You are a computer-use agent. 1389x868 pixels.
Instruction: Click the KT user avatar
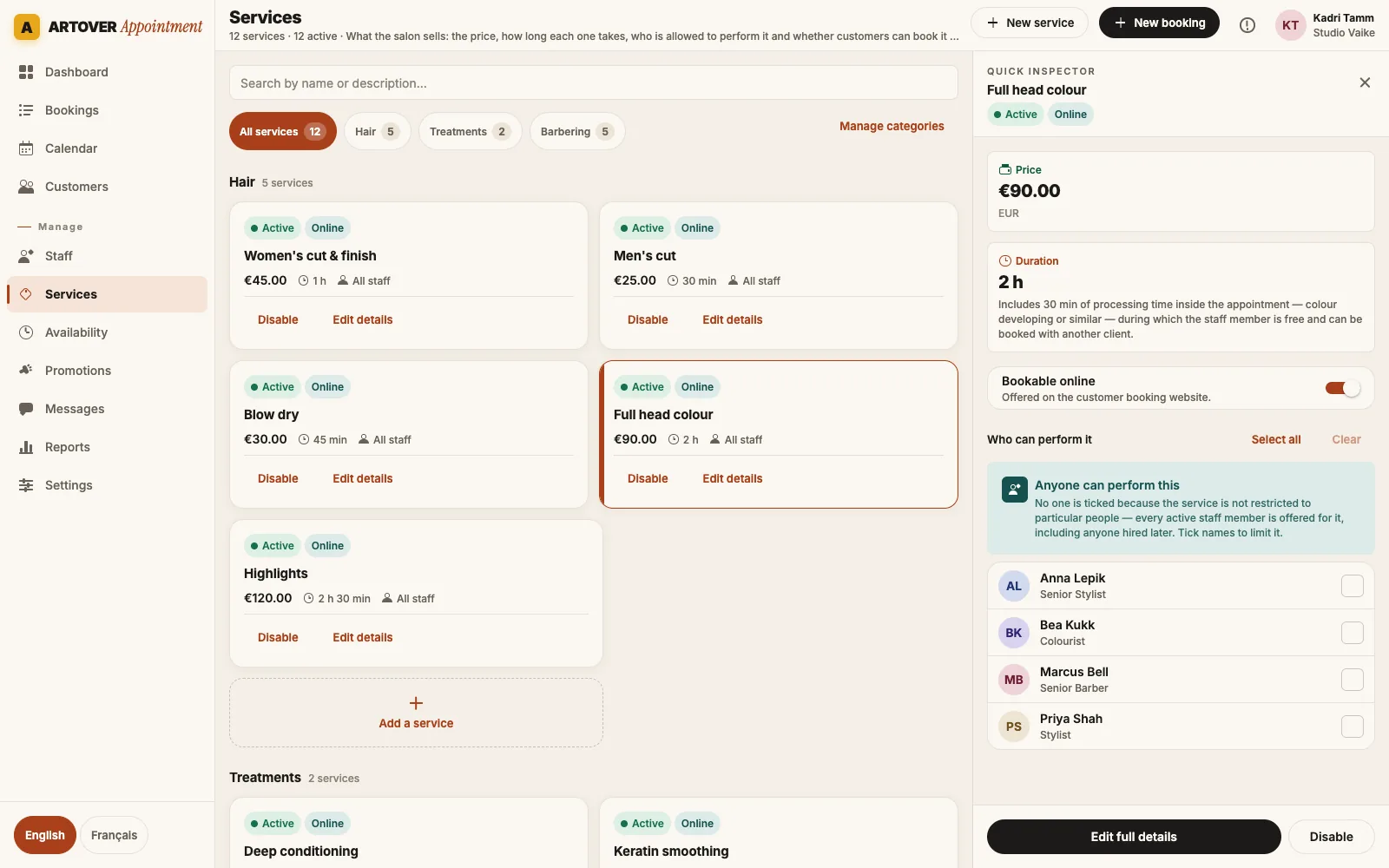(x=1291, y=25)
